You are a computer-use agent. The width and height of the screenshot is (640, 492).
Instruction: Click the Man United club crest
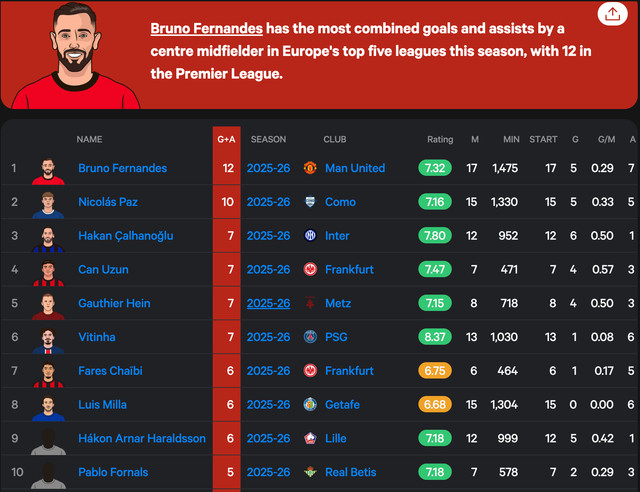[310, 168]
